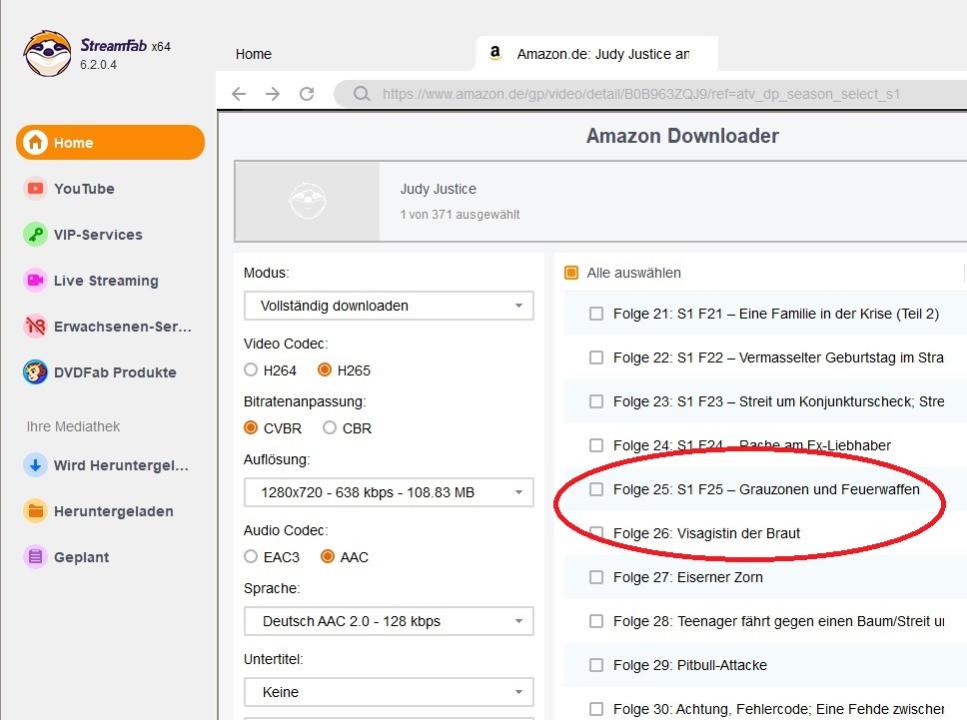Toggle the Alle auswählen checkbox

(572, 273)
